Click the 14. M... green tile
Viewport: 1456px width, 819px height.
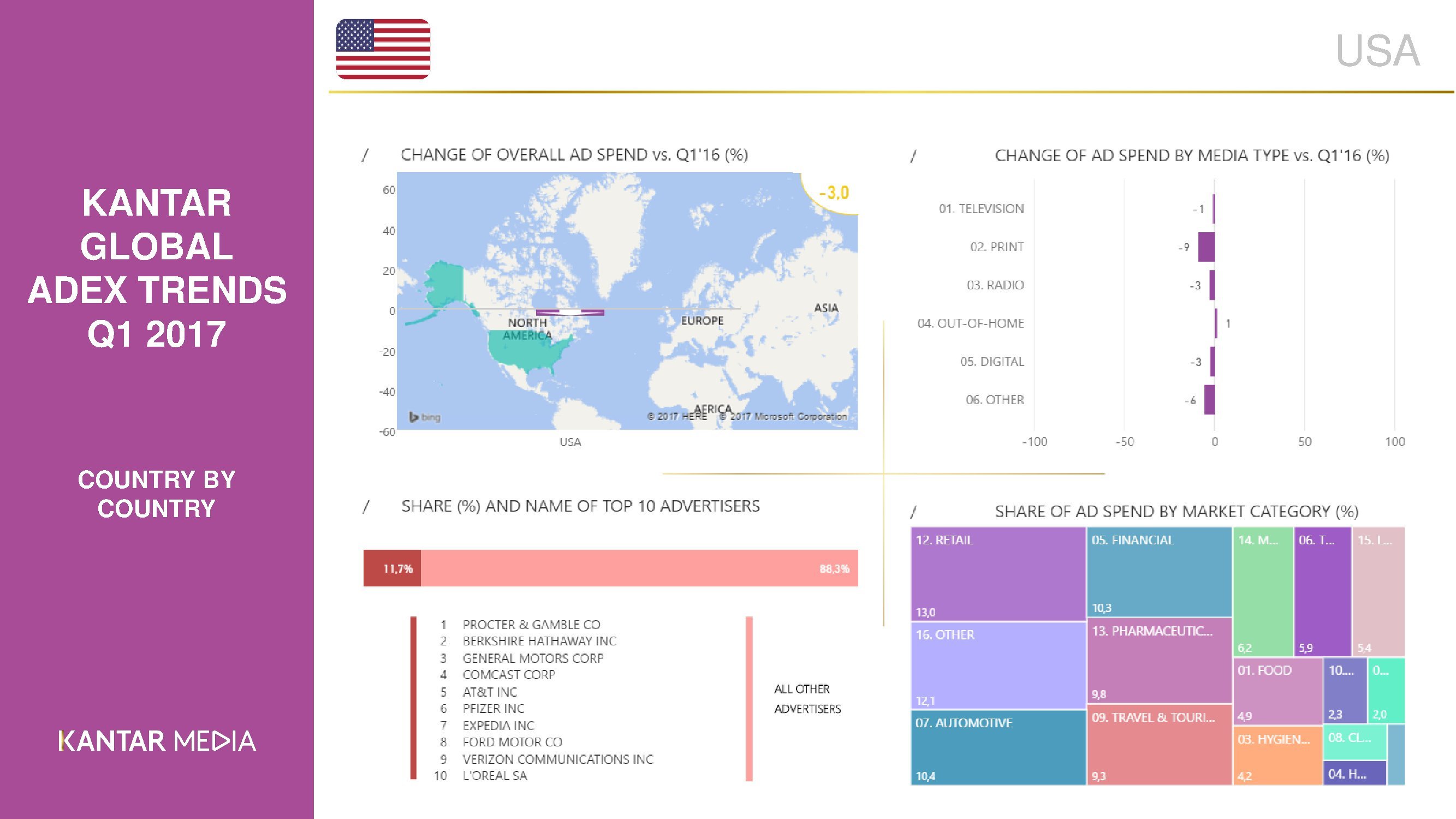[x=1263, y=591]
